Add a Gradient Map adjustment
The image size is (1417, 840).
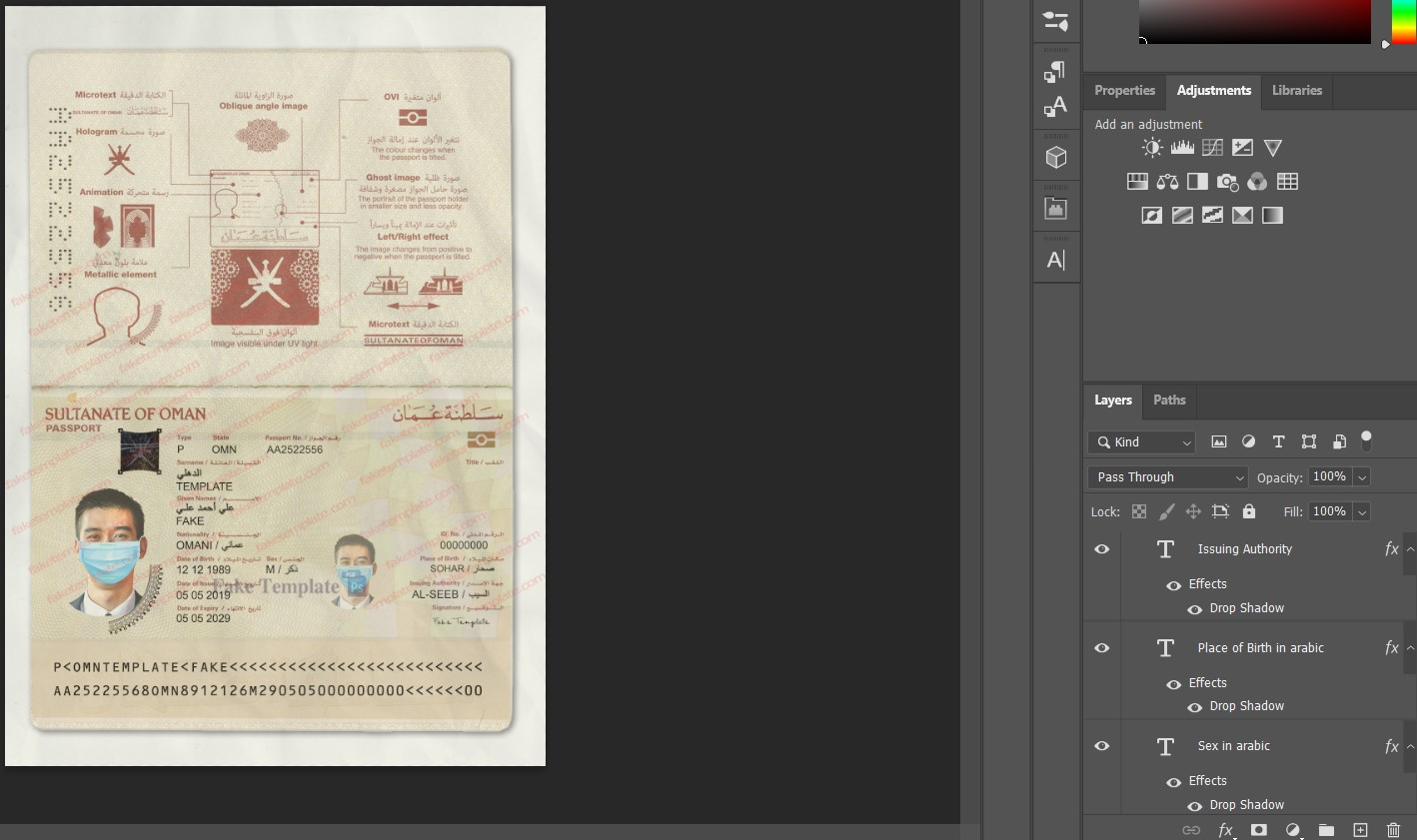click(x=1242, y=215)
